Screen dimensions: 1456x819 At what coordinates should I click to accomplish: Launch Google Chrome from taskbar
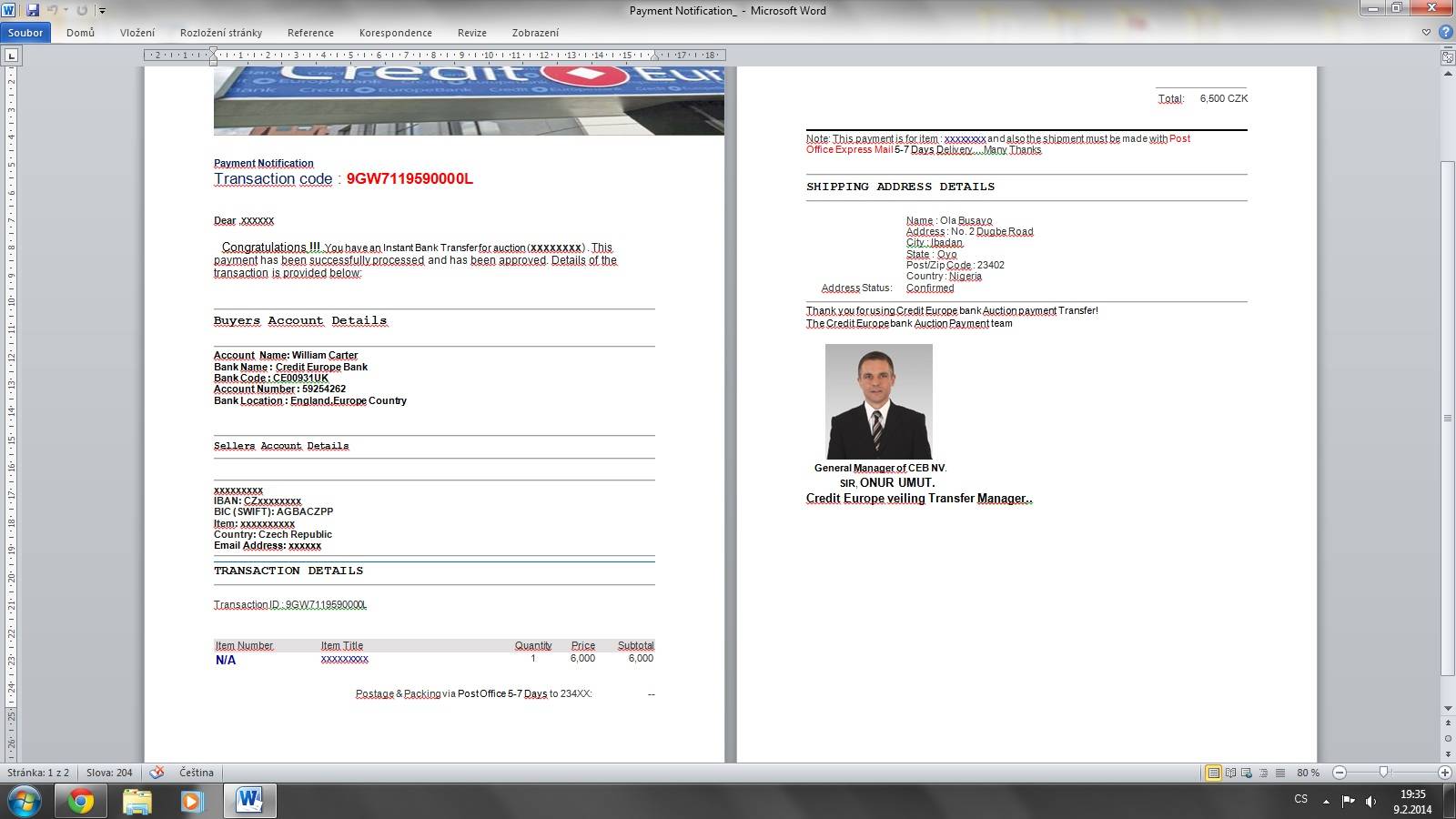pos(80,801)
